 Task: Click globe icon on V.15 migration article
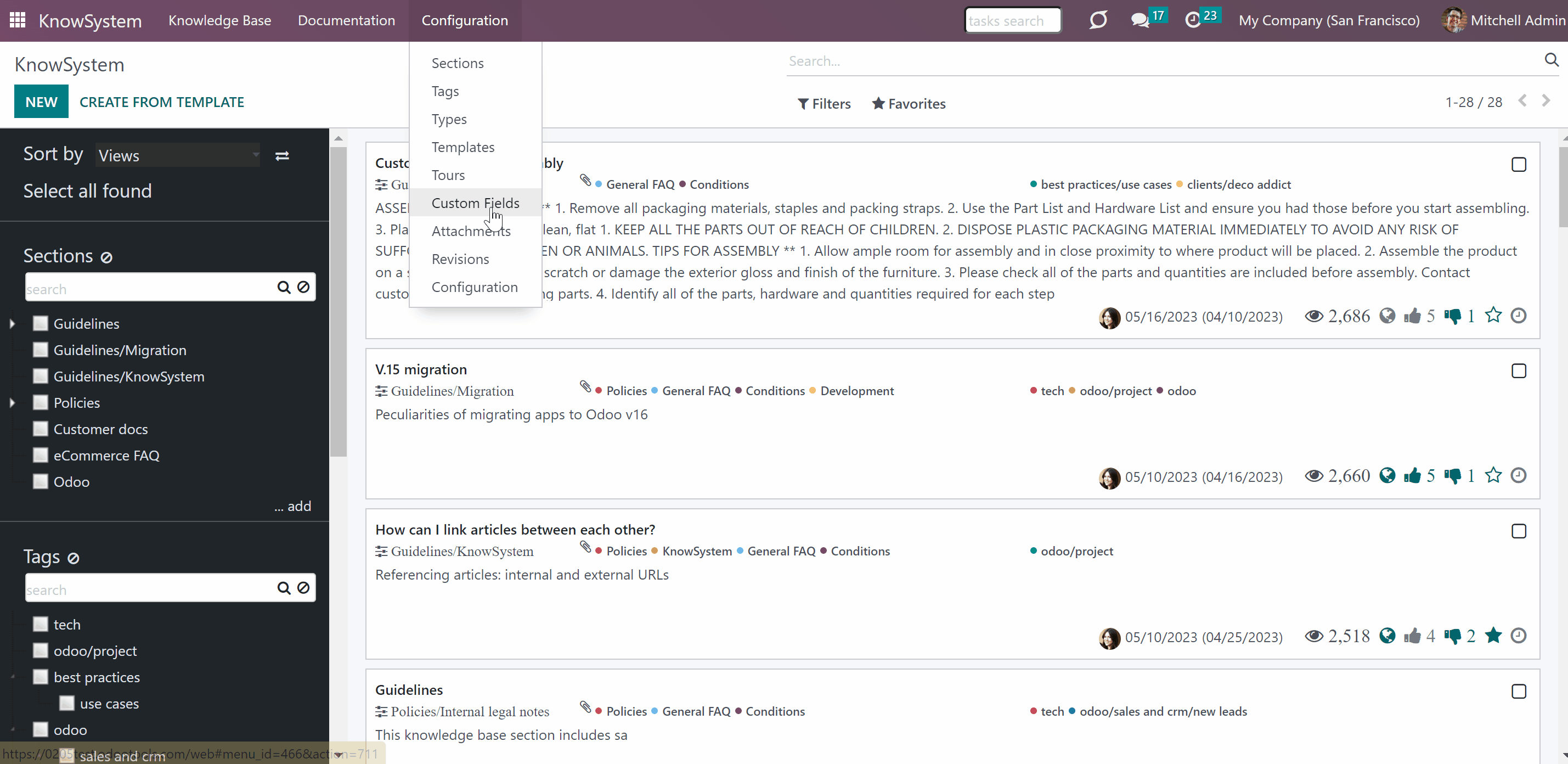click(1387, 475)
